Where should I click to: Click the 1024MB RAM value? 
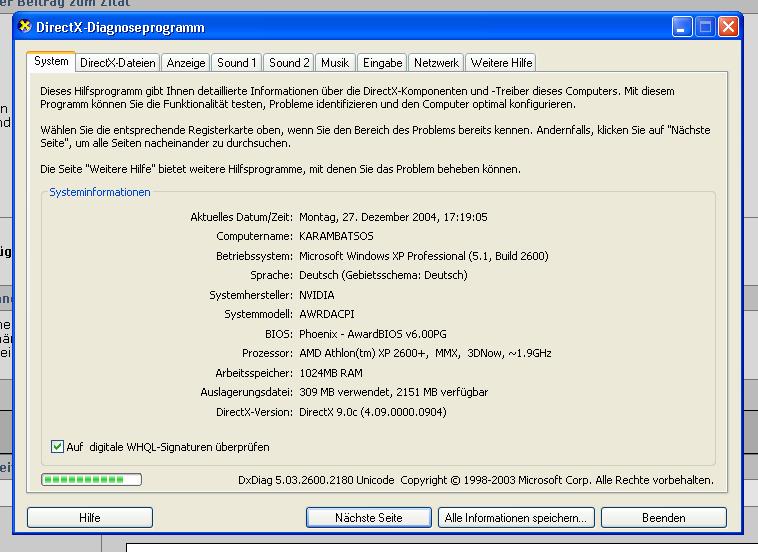(x=331, y=373)
